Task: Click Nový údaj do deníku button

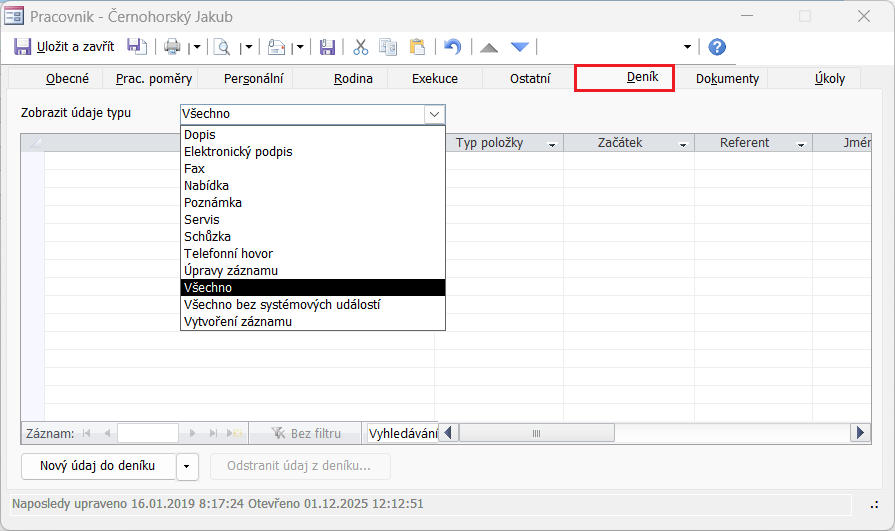Action: coord(97,466)
